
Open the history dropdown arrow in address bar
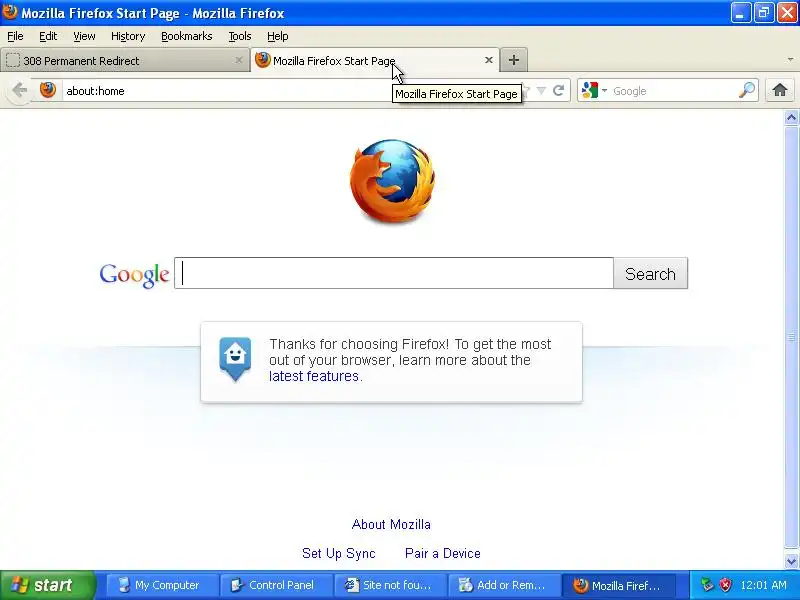[541, 91]
